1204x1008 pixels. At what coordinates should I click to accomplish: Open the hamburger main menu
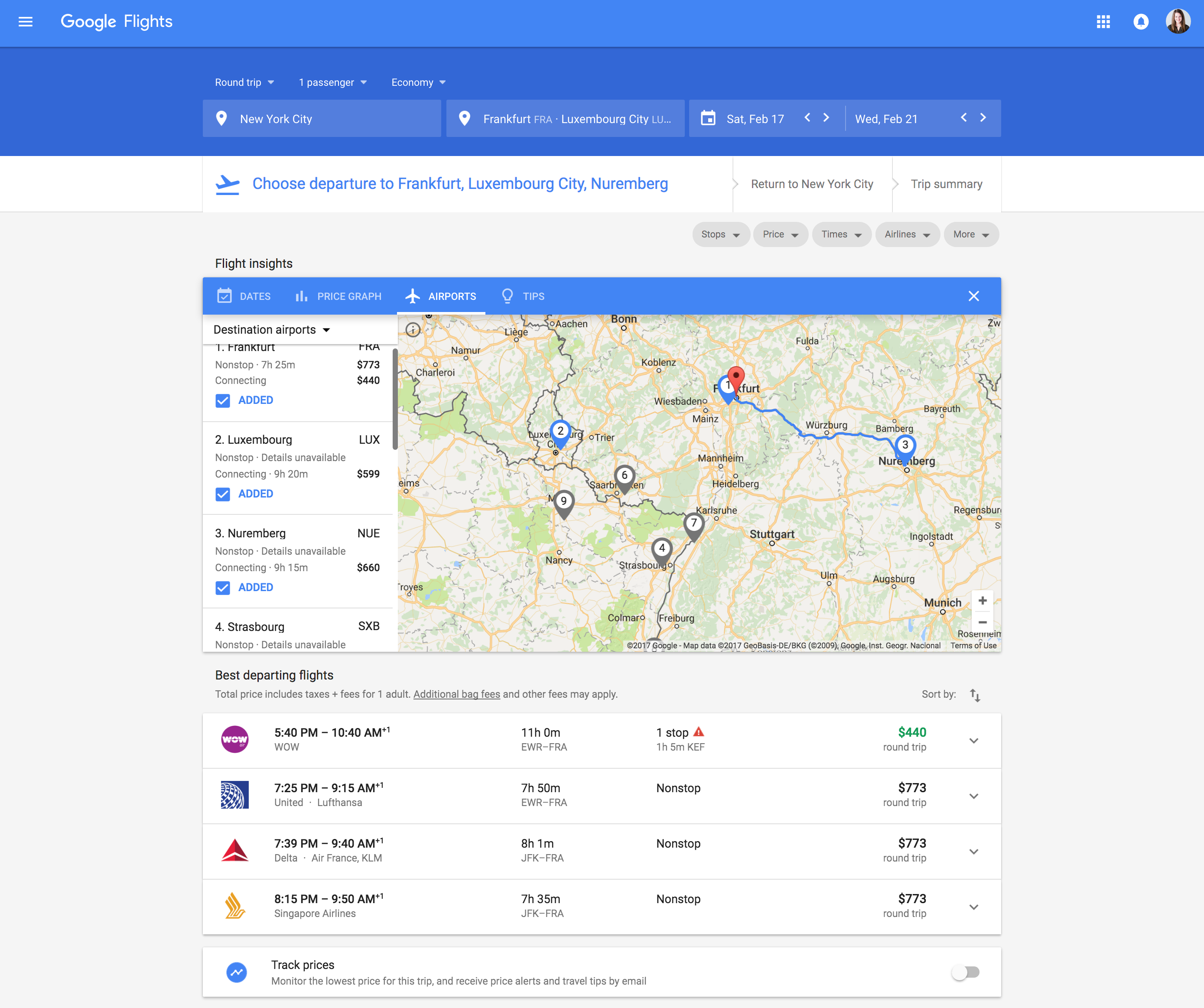25,22
